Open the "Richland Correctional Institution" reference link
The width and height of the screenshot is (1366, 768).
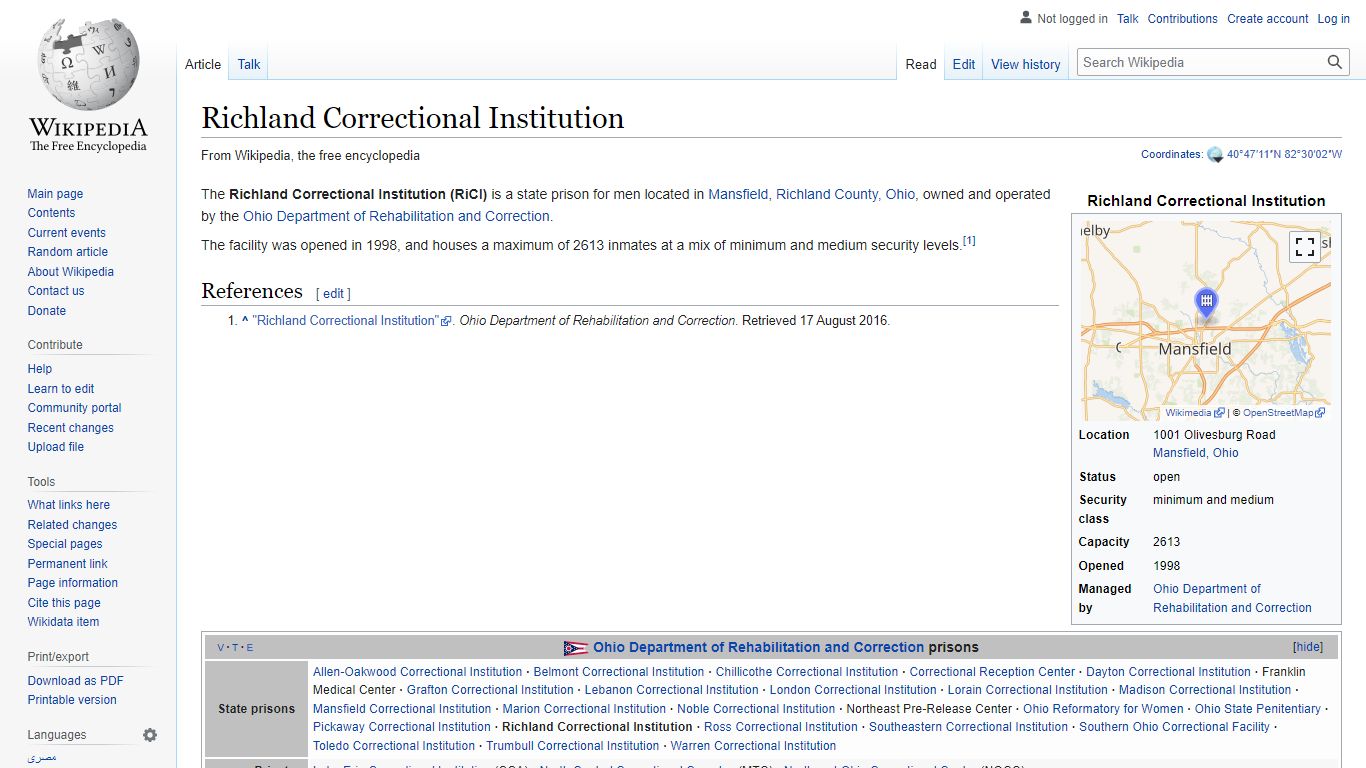(345, 321)
